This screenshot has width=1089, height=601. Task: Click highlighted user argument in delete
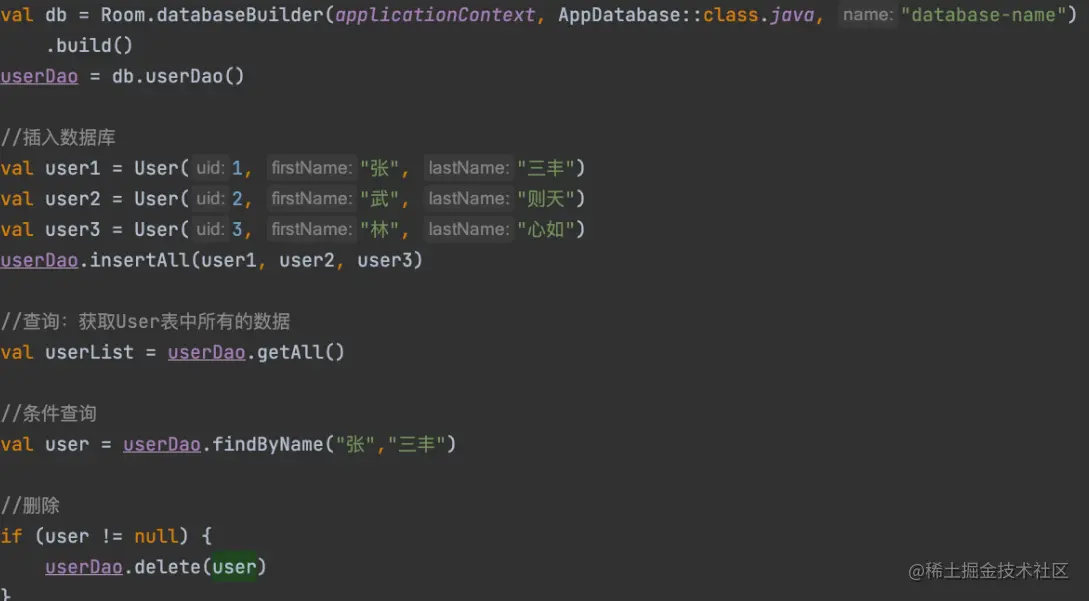(235, 567)
